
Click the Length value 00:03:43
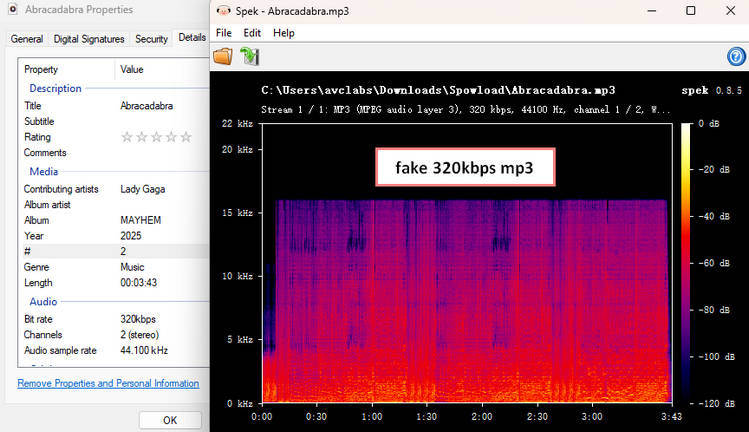tap(139, 282)
